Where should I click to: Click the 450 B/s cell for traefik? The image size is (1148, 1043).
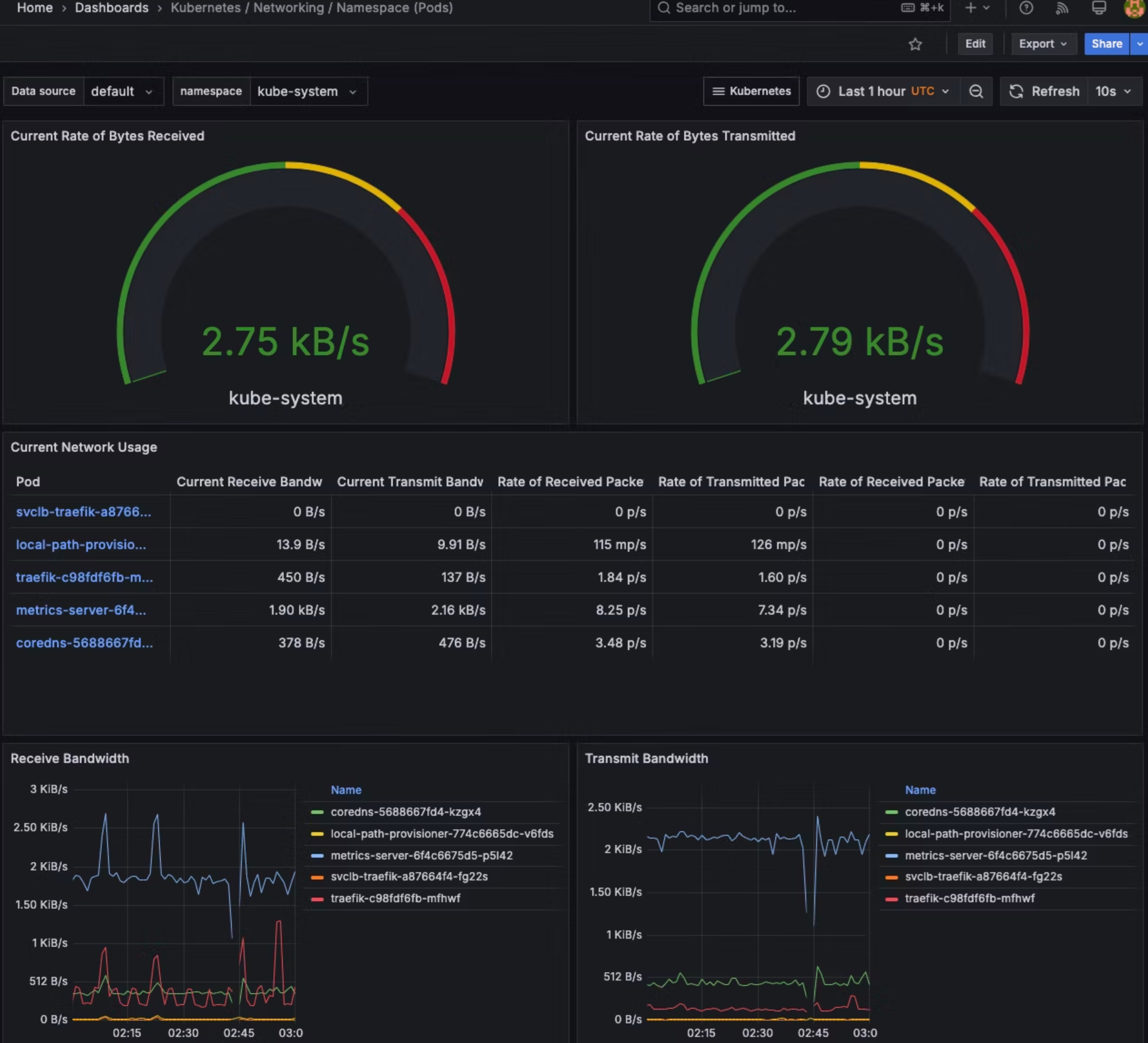pos(301,578)
